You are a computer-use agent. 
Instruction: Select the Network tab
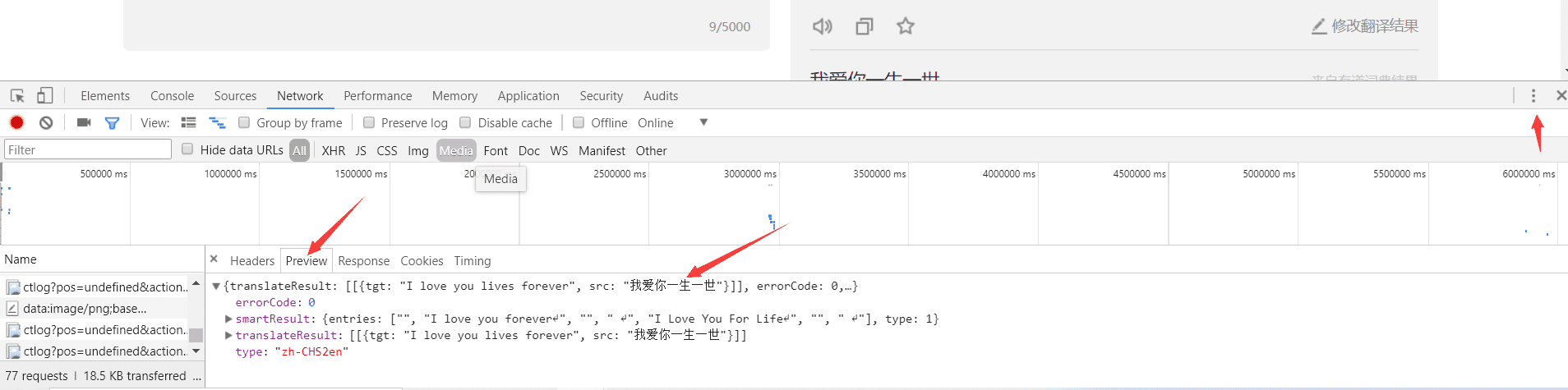pyautogui.click(x=300, y=96)
